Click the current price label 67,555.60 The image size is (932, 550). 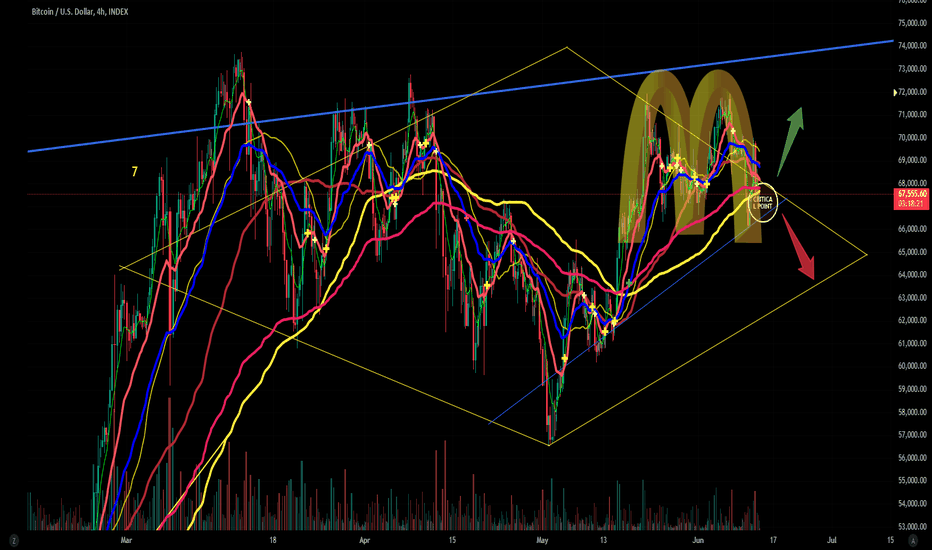tap(912, 194)
